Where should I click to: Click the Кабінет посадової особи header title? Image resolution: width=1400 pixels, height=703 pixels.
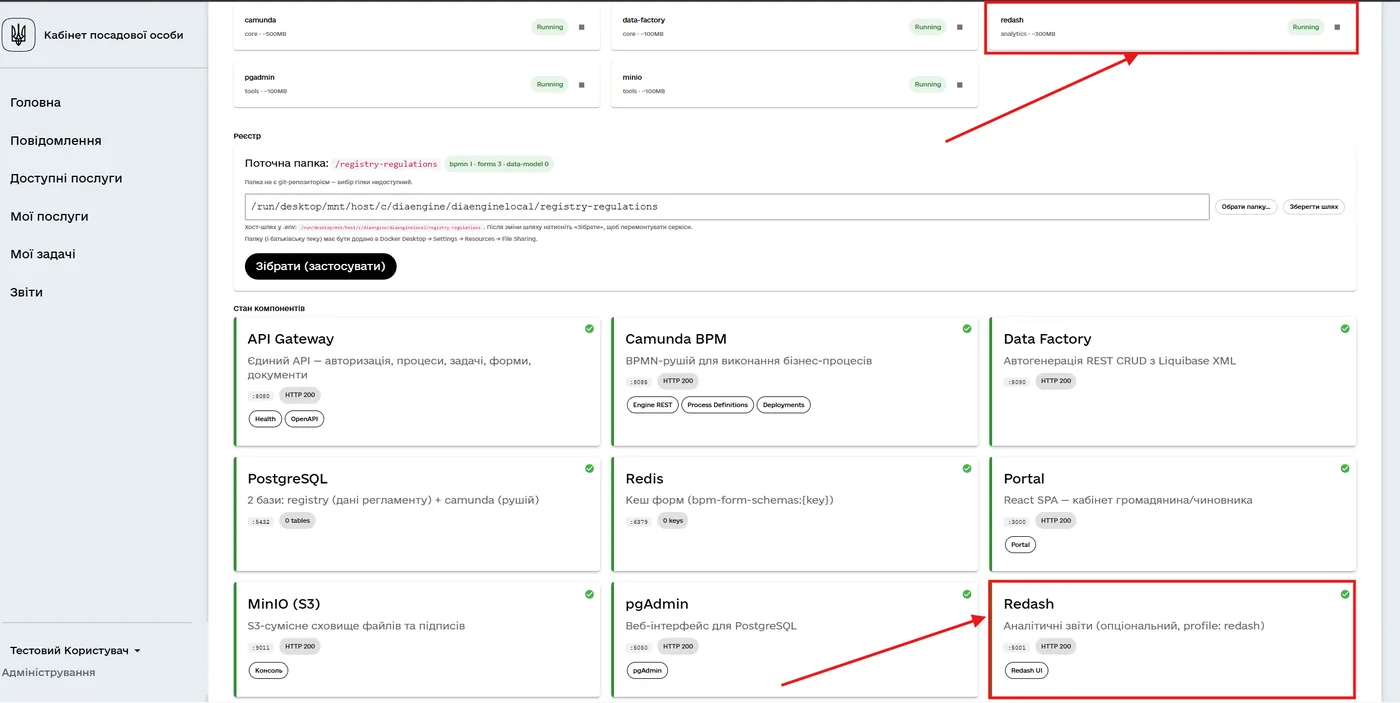click(x=114, y=35)
